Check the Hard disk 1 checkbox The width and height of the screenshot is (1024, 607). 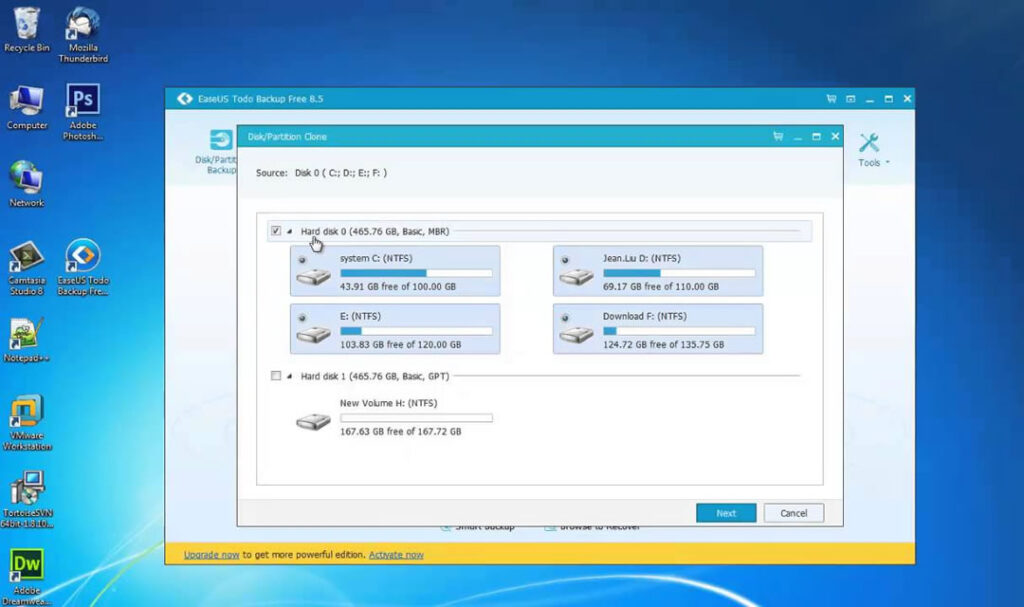[276, 376]
